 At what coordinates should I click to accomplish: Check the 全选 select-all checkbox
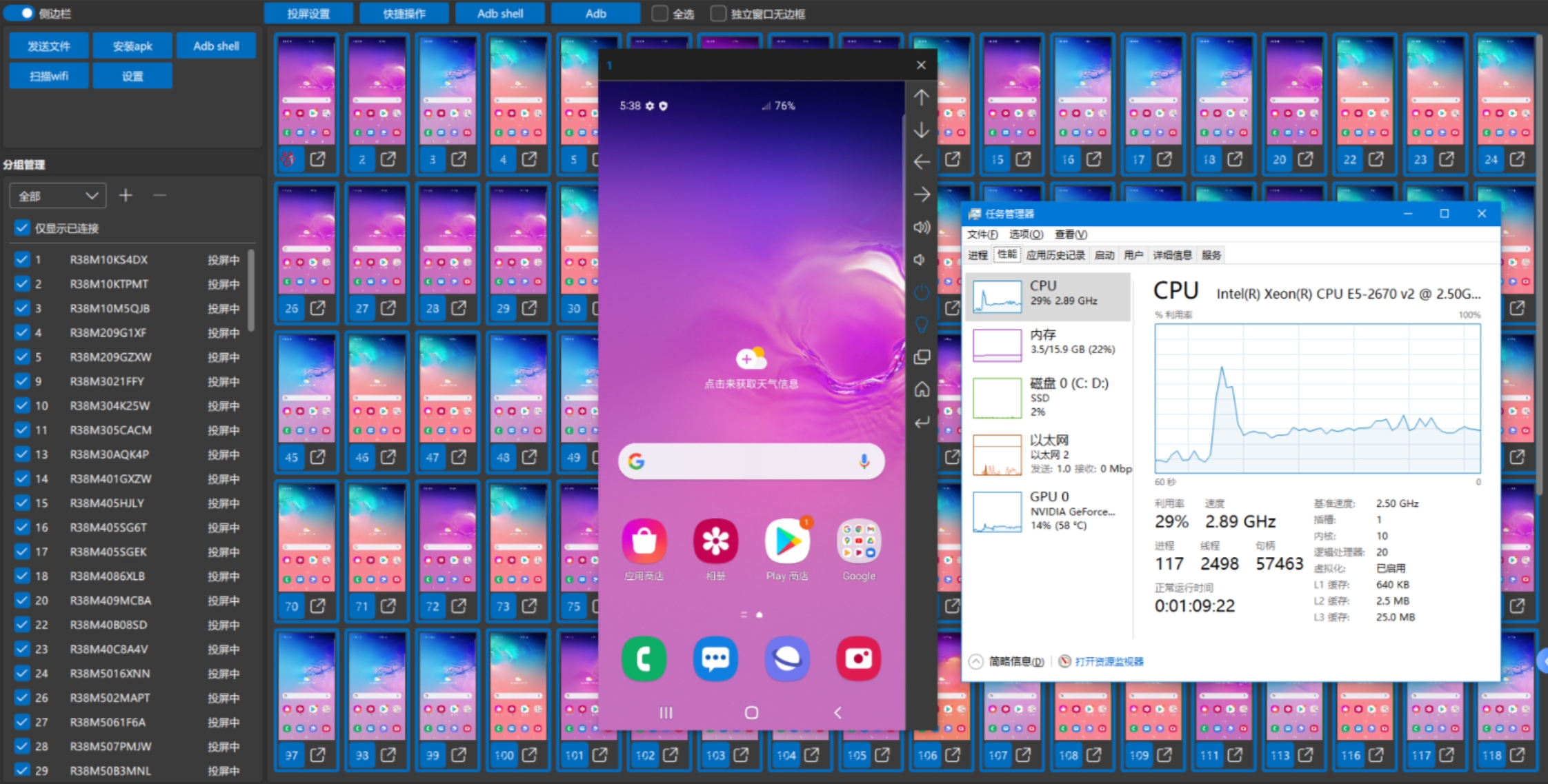[660, 14]
